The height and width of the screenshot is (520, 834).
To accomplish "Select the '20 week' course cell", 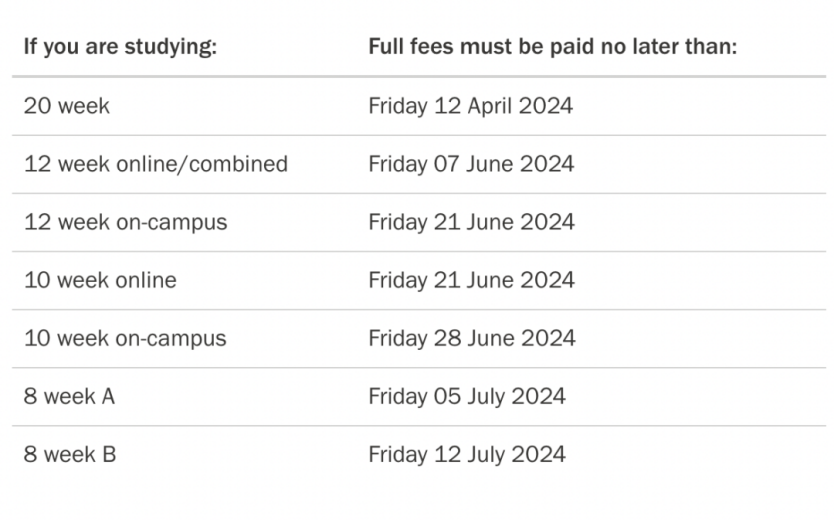I will click(67, 105).
